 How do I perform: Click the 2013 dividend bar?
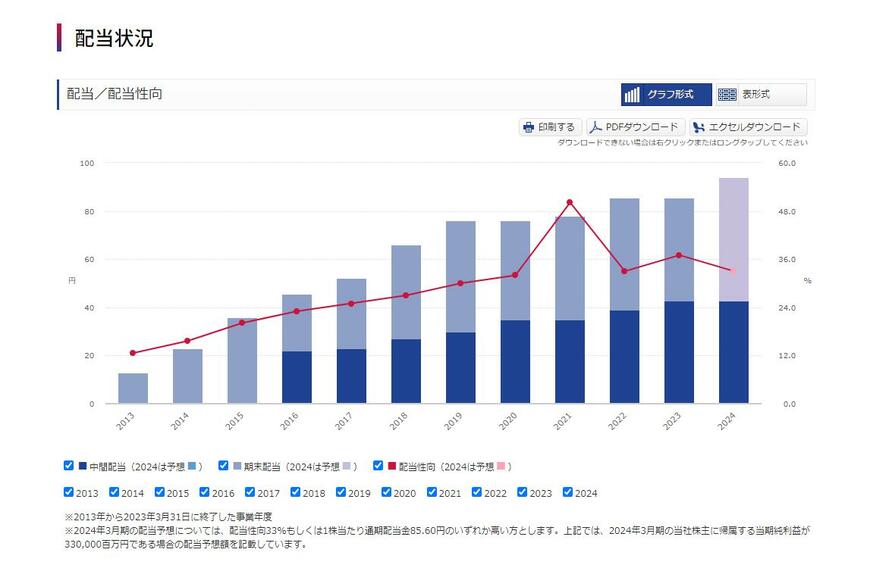coord(133,388)
